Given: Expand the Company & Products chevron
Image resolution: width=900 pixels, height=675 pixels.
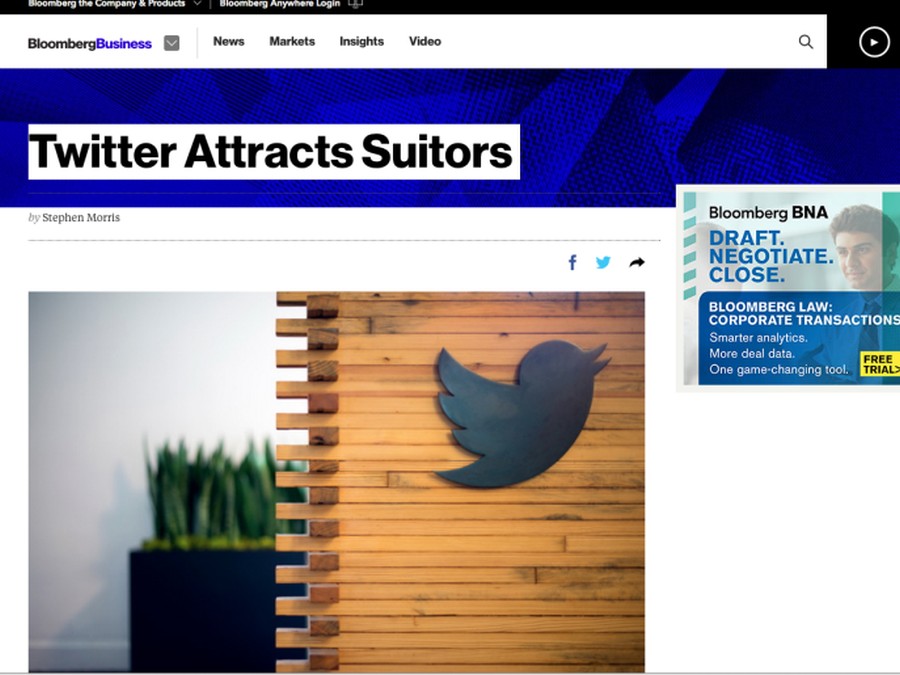Looking at the screenshot, I should tap(197, 3).
